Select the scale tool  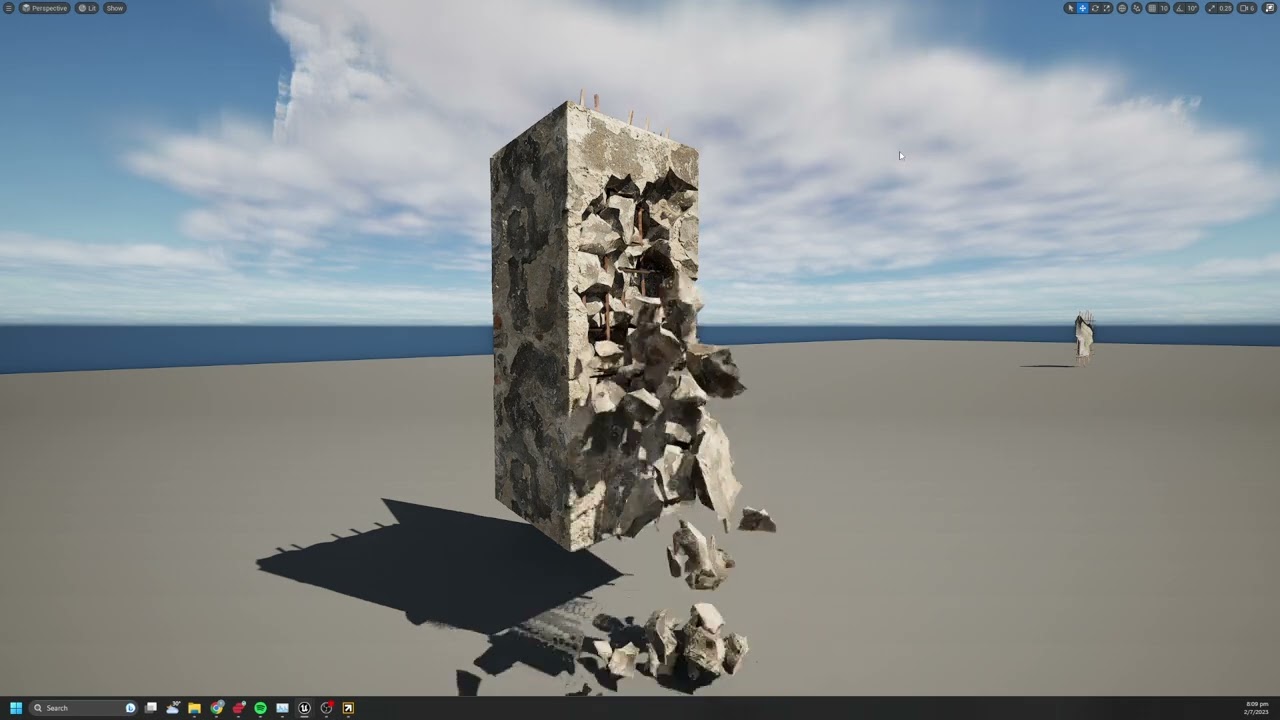(x=1106, y=8)
